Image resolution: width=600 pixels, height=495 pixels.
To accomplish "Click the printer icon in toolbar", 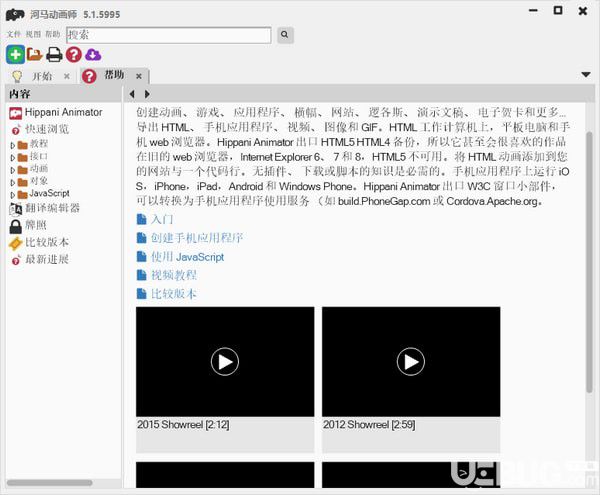I will click(54, 55).
